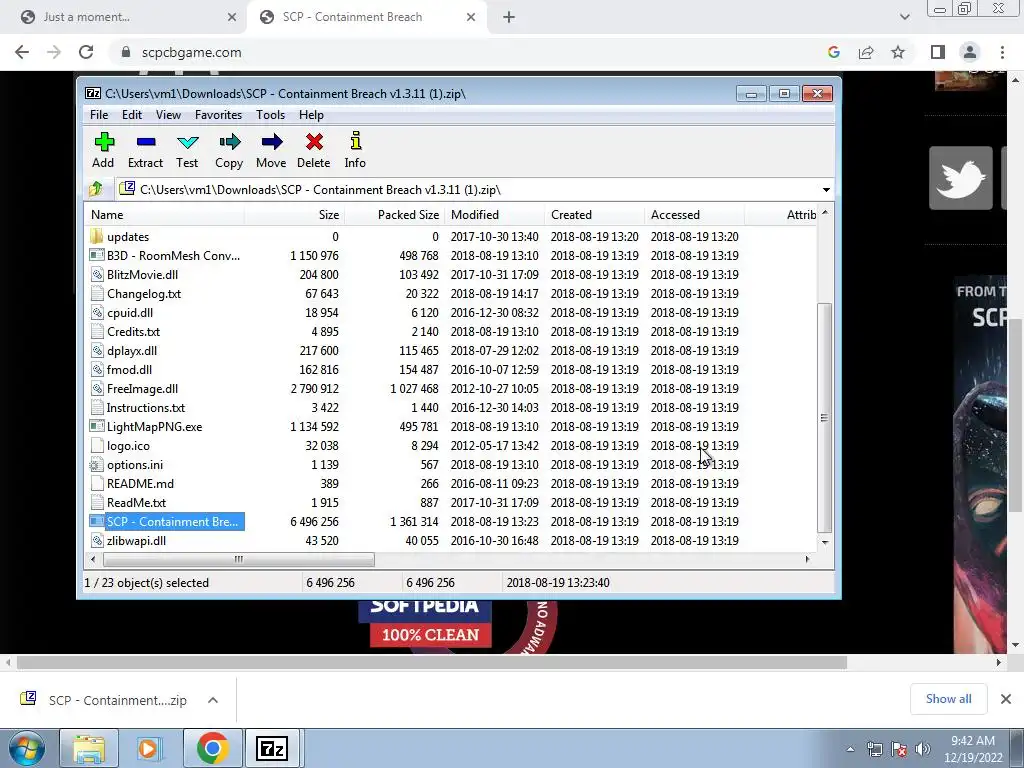
Task: Click the Info toolbar icon
Action: pos(355,140)
